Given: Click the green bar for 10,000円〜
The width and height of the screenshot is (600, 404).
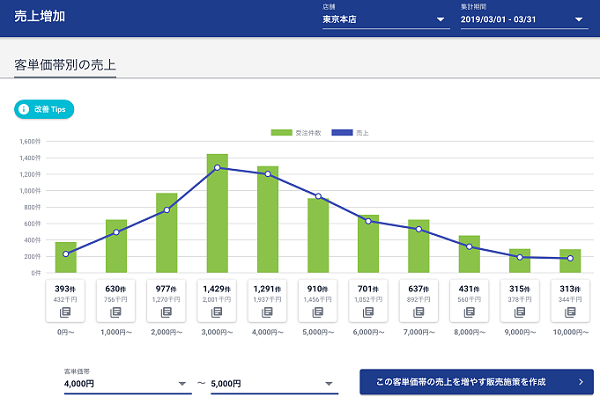Looking at the screenshot, I should (x=570, y=261).
